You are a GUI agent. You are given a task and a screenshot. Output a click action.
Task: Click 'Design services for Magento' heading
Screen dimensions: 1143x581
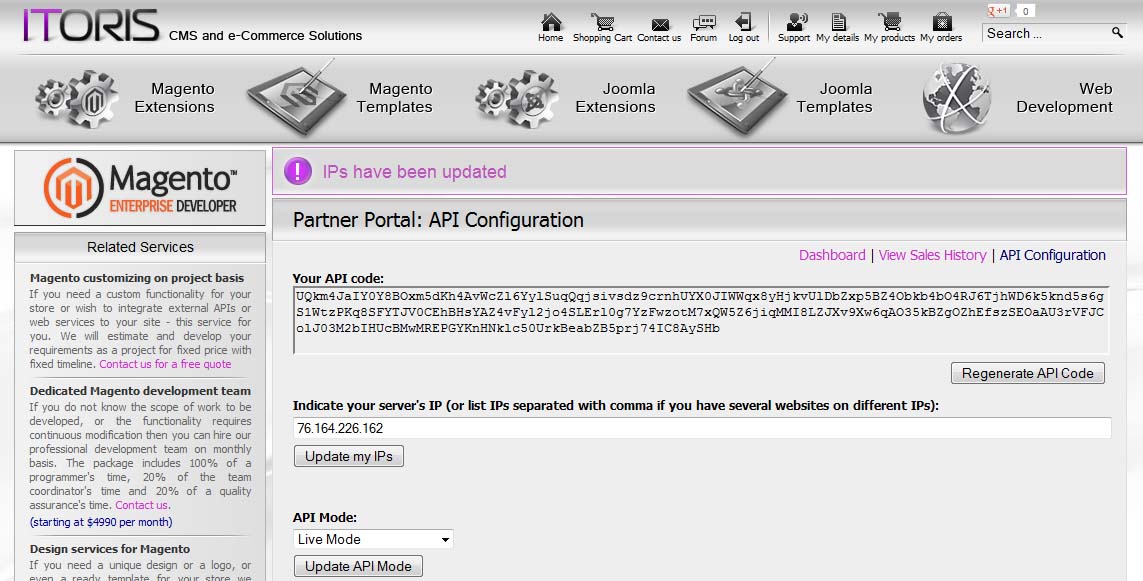click(x=110, y=549)
